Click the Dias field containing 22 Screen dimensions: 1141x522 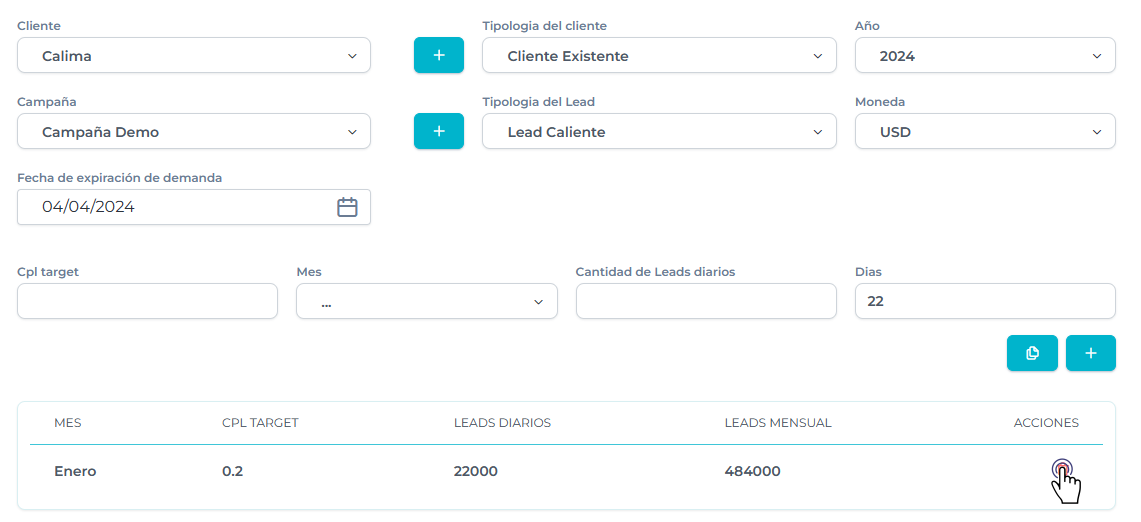pos(985,301)
